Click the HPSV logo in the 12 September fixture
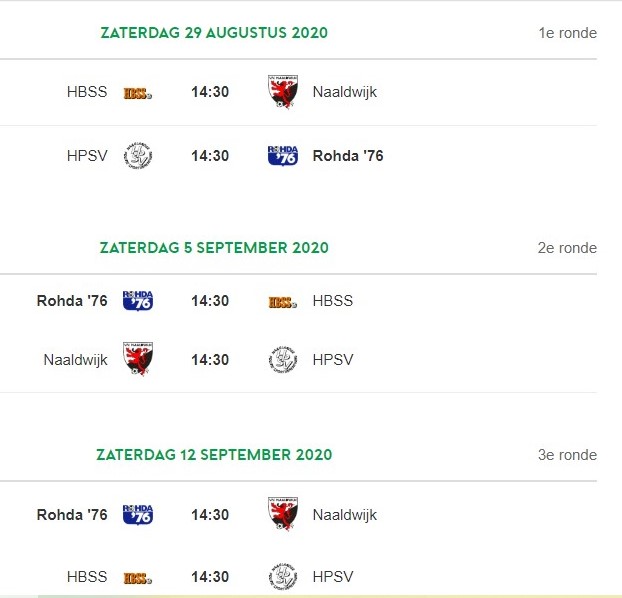This screenshot has width=622, height=598. [x=283, y=577]
